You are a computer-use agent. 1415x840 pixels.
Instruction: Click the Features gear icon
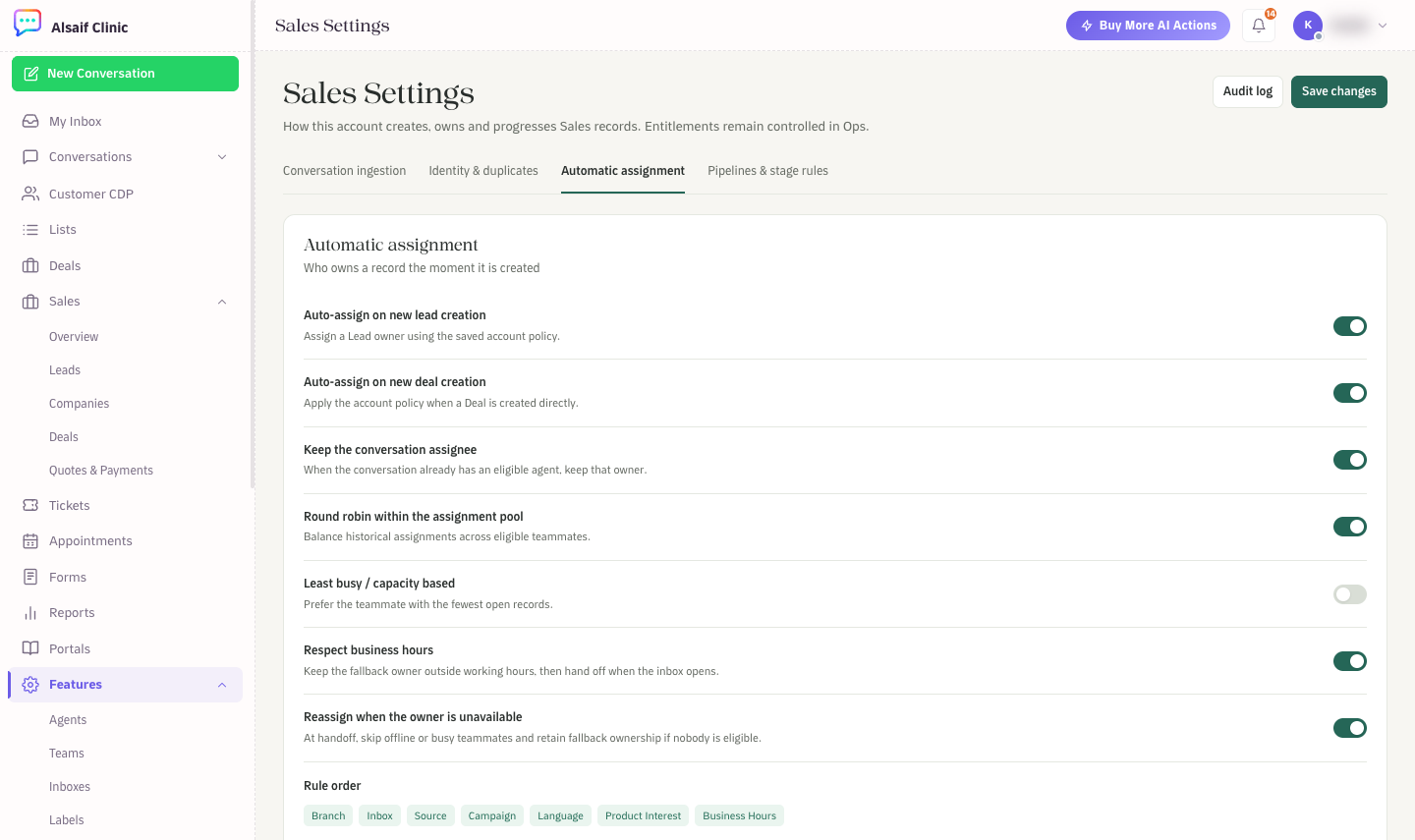point(30,684)
